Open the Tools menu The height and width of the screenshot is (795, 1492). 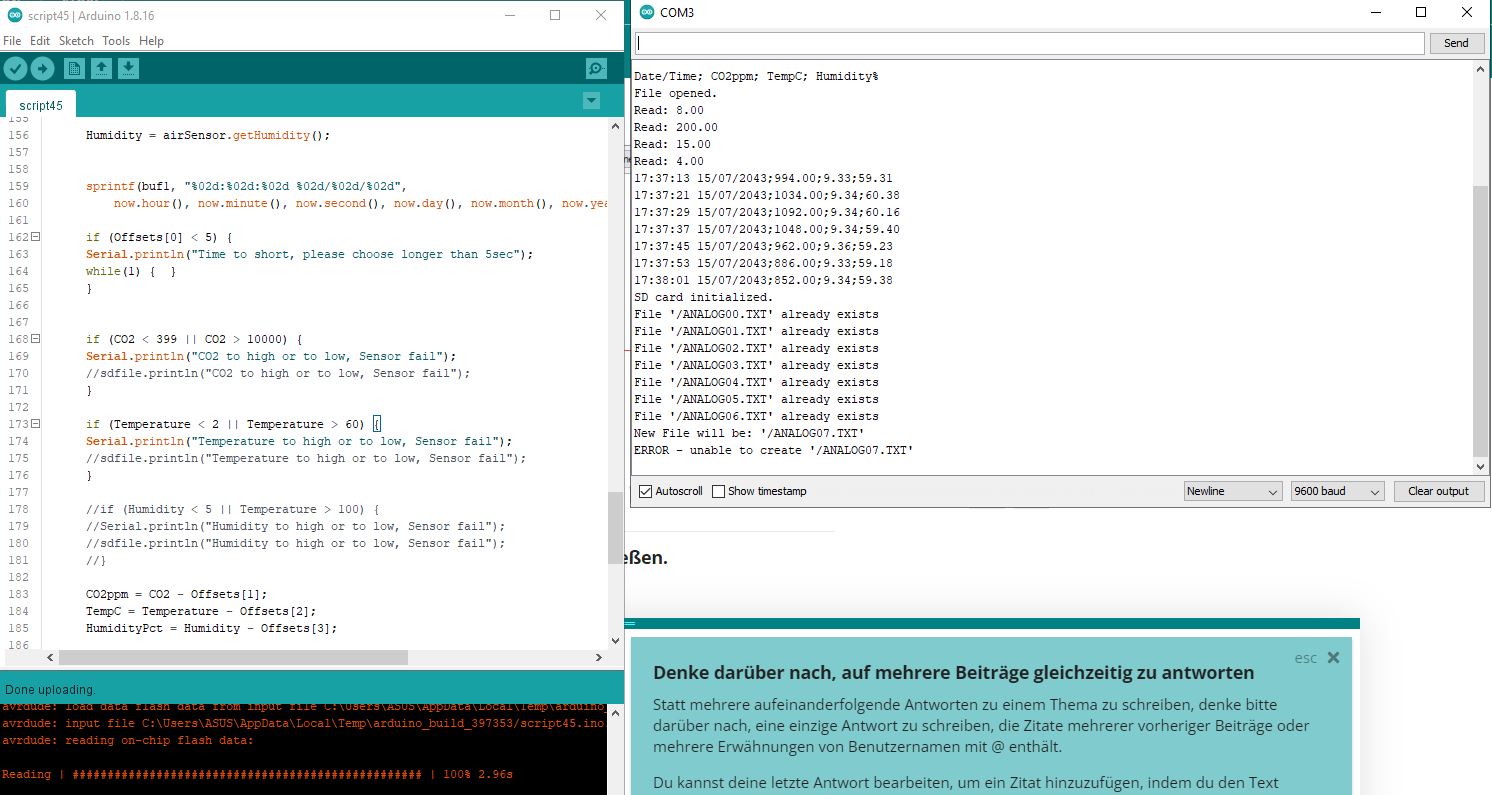[x=114, y=41]
